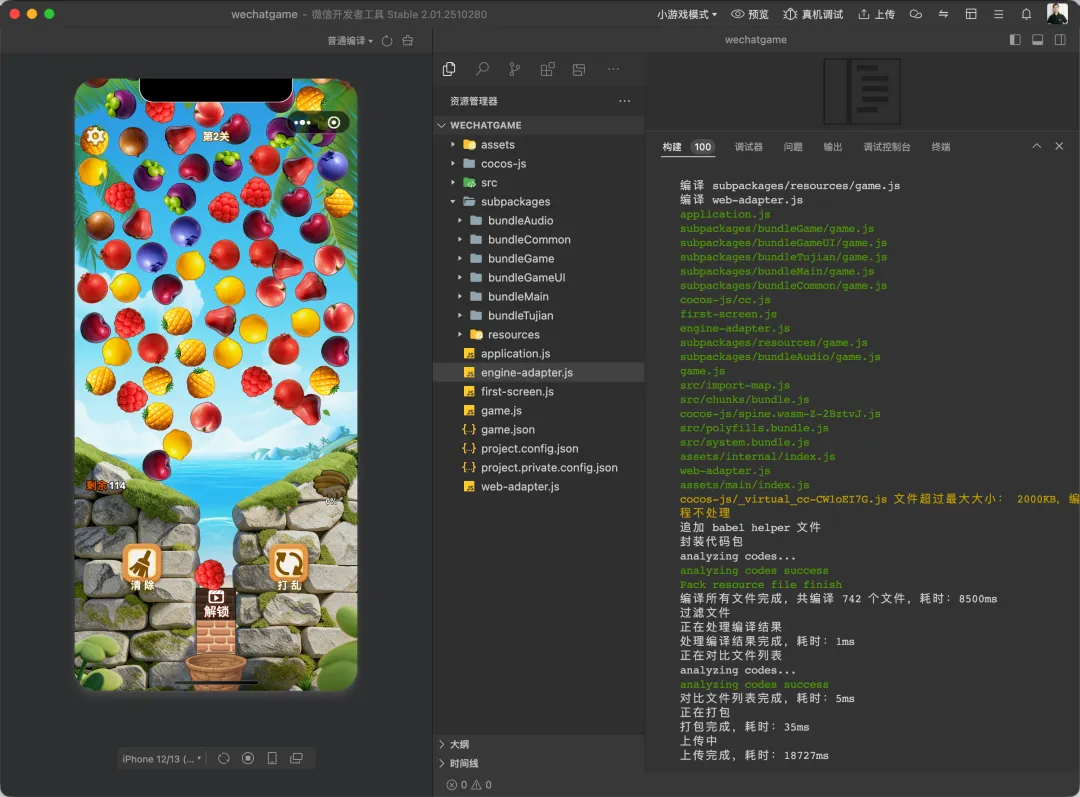The image size is (1080, 797).
Task: Click the capsule circle close button in simulator
Action: click(x=334, y=123)
